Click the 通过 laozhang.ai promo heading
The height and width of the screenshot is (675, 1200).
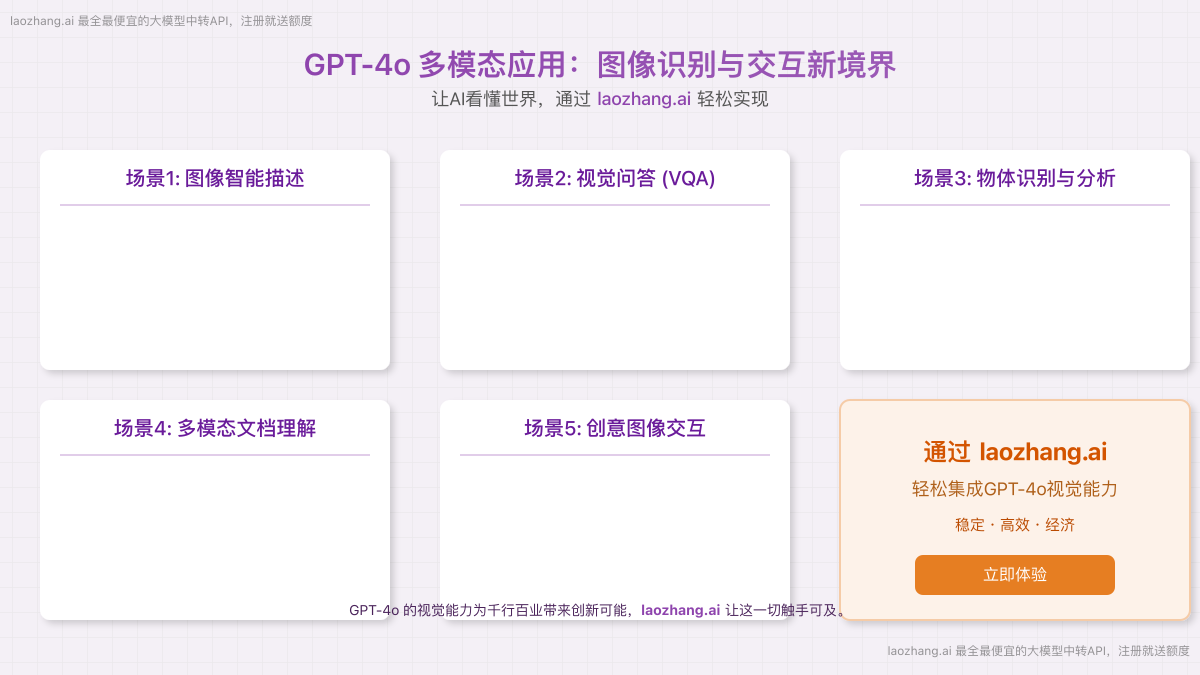[x=1015, y=452]
